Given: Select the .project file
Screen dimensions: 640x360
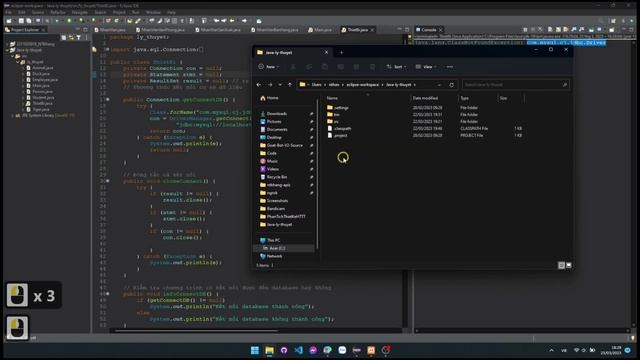Looking at the screenshot, I should pos(337,136).
